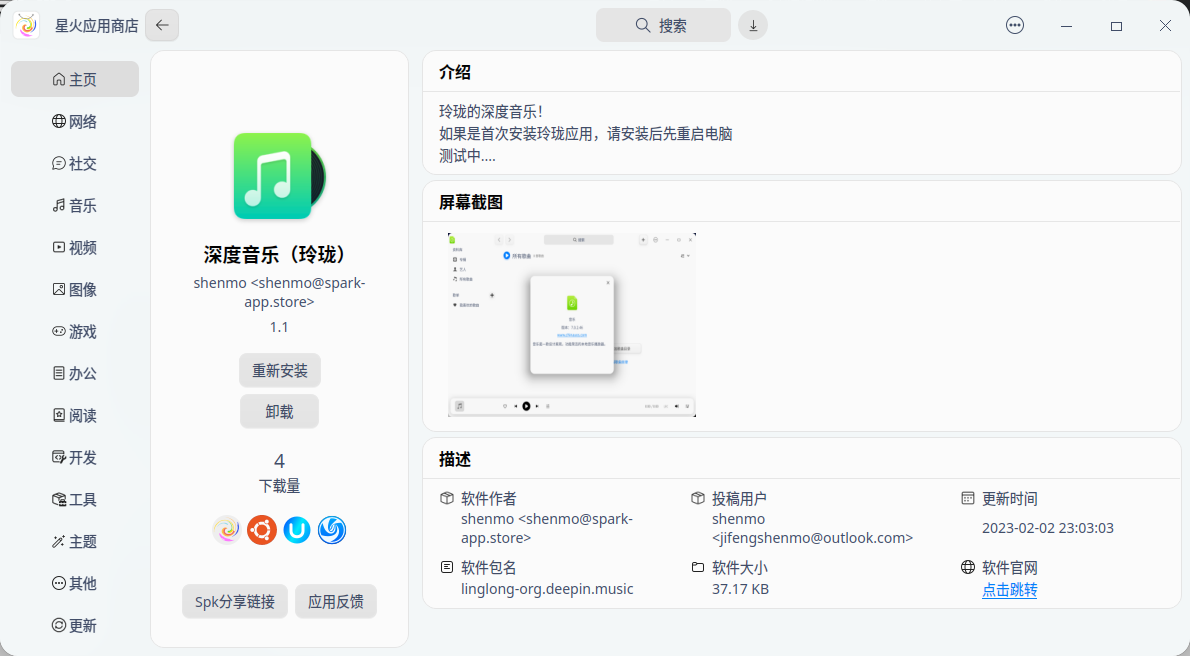Open the 办公 category

coord(74,374)
